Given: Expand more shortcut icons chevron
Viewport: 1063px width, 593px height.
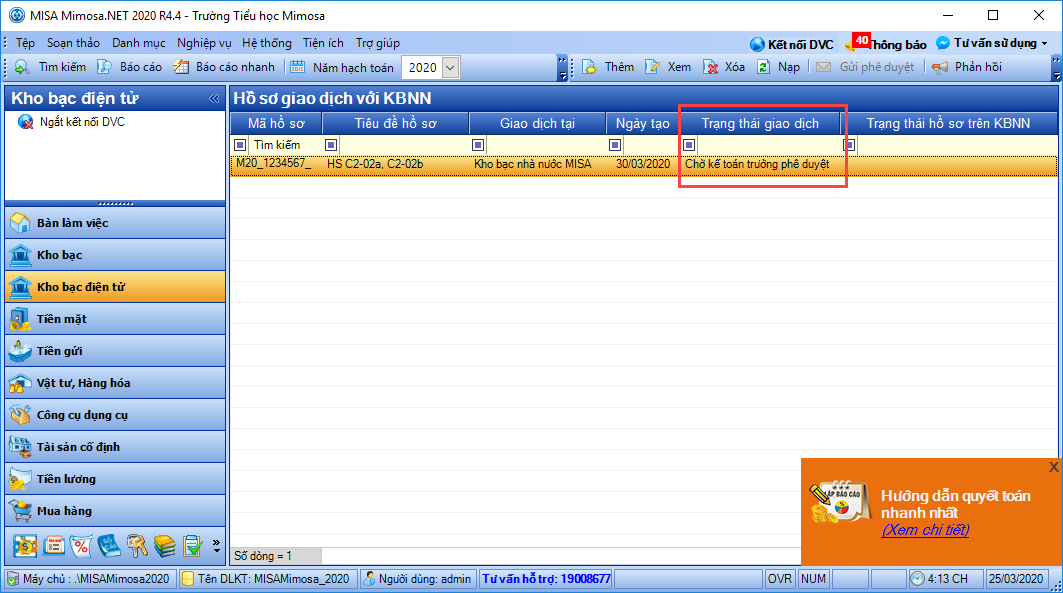Looking at the screenshot, I should point(216,546).
